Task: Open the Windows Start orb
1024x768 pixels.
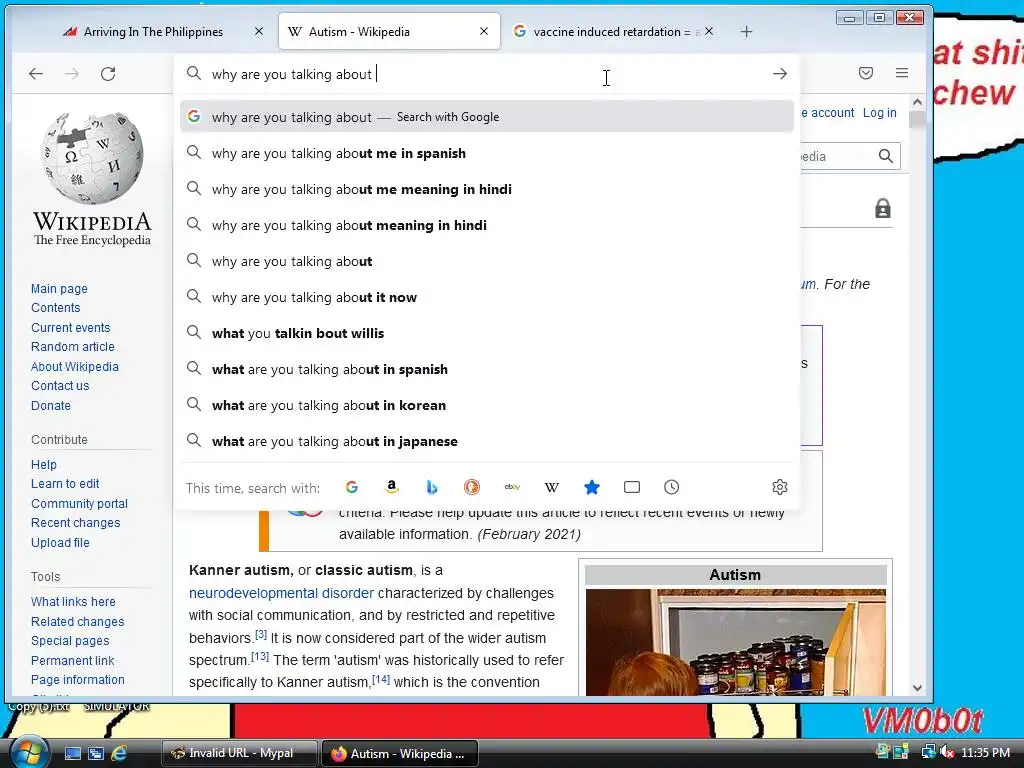Action: click(28, 752)
